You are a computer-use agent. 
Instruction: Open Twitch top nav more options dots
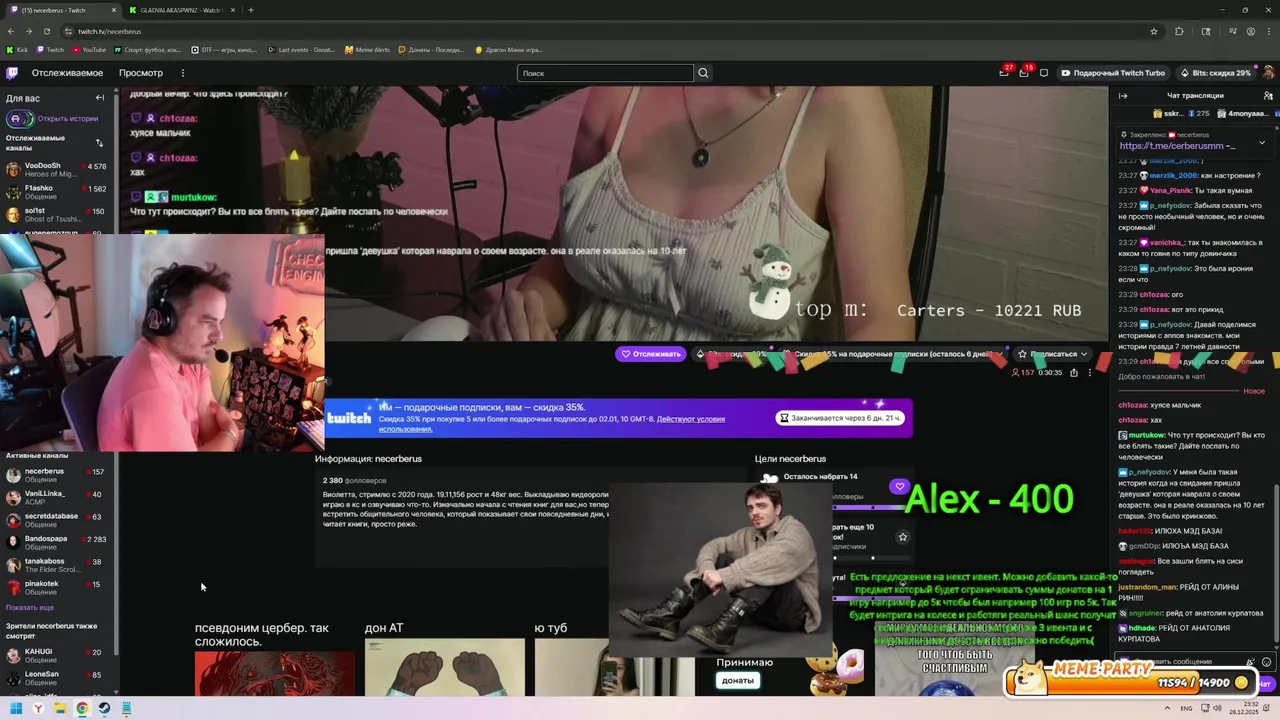tap(182, 73)
